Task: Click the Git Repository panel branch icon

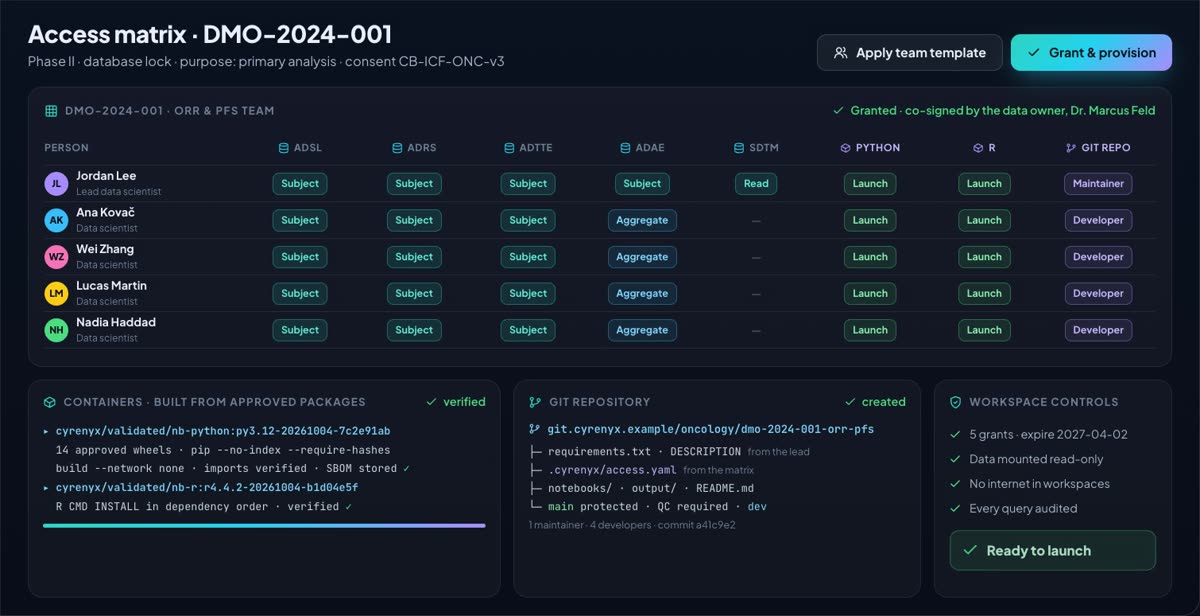Action: pos(535,402)
